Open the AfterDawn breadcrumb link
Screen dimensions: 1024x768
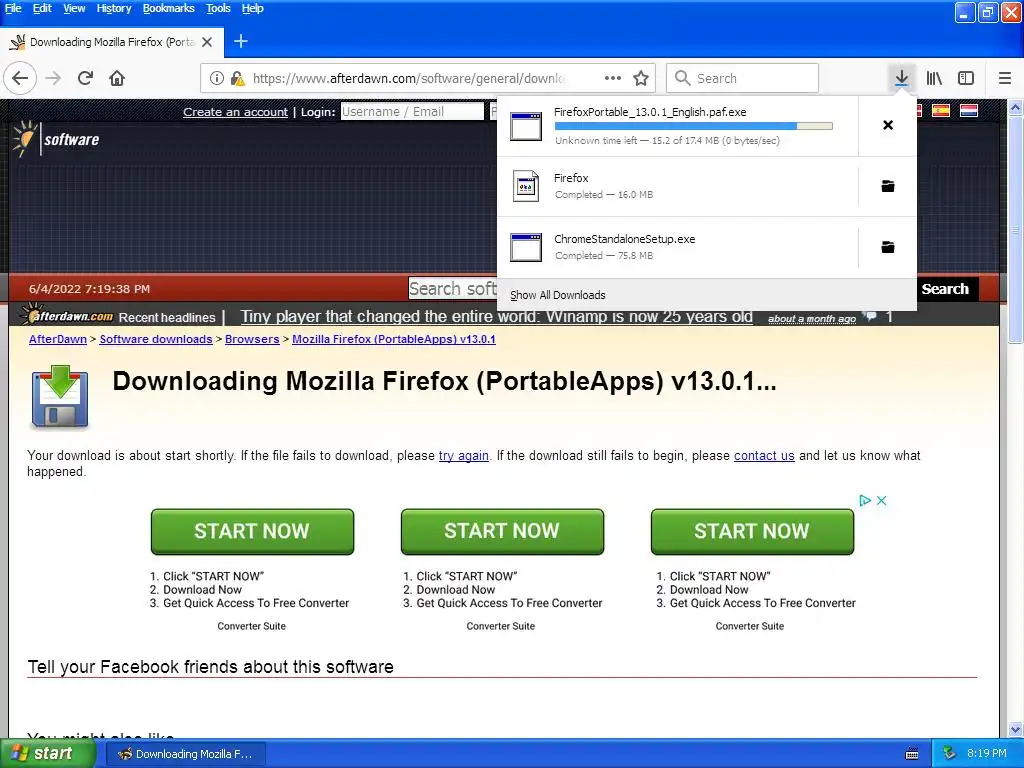pyautogui.click(x=57, y=340)
